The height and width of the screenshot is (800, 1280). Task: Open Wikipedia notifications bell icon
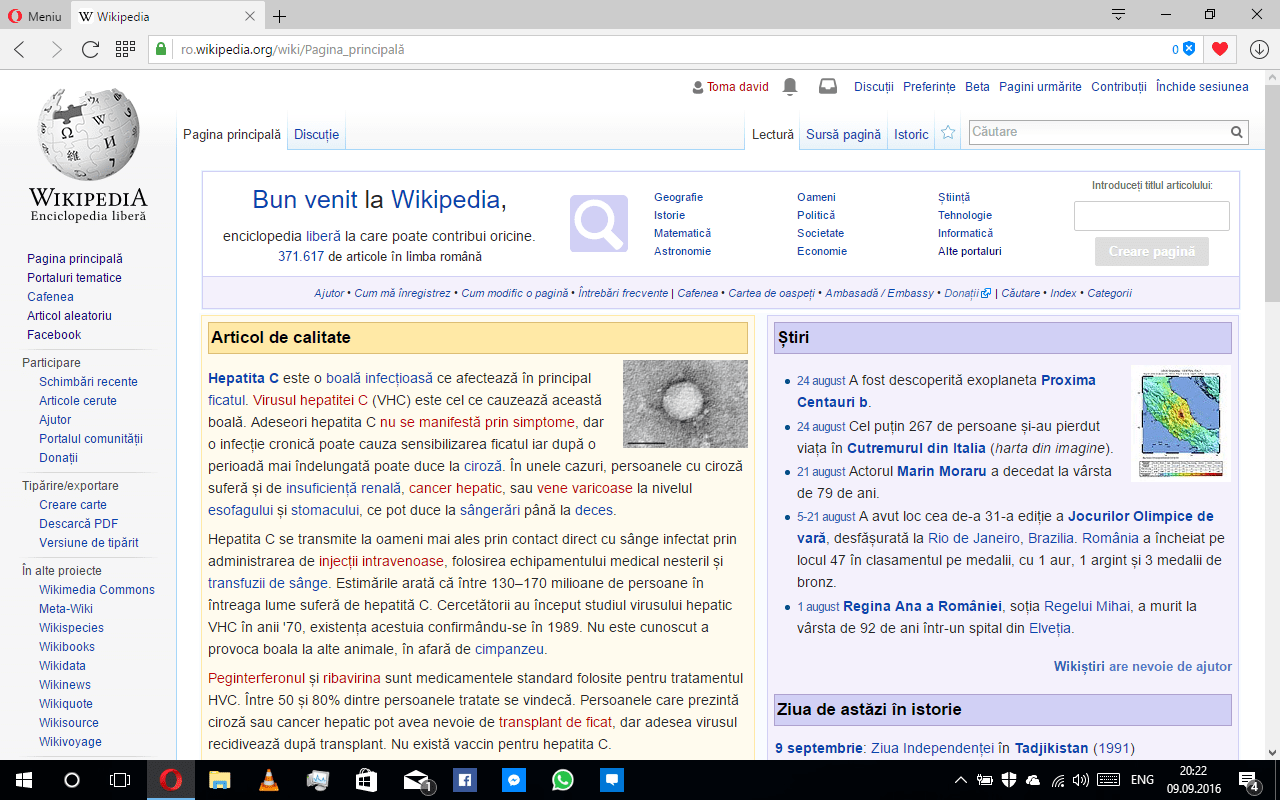pos(790,87)
